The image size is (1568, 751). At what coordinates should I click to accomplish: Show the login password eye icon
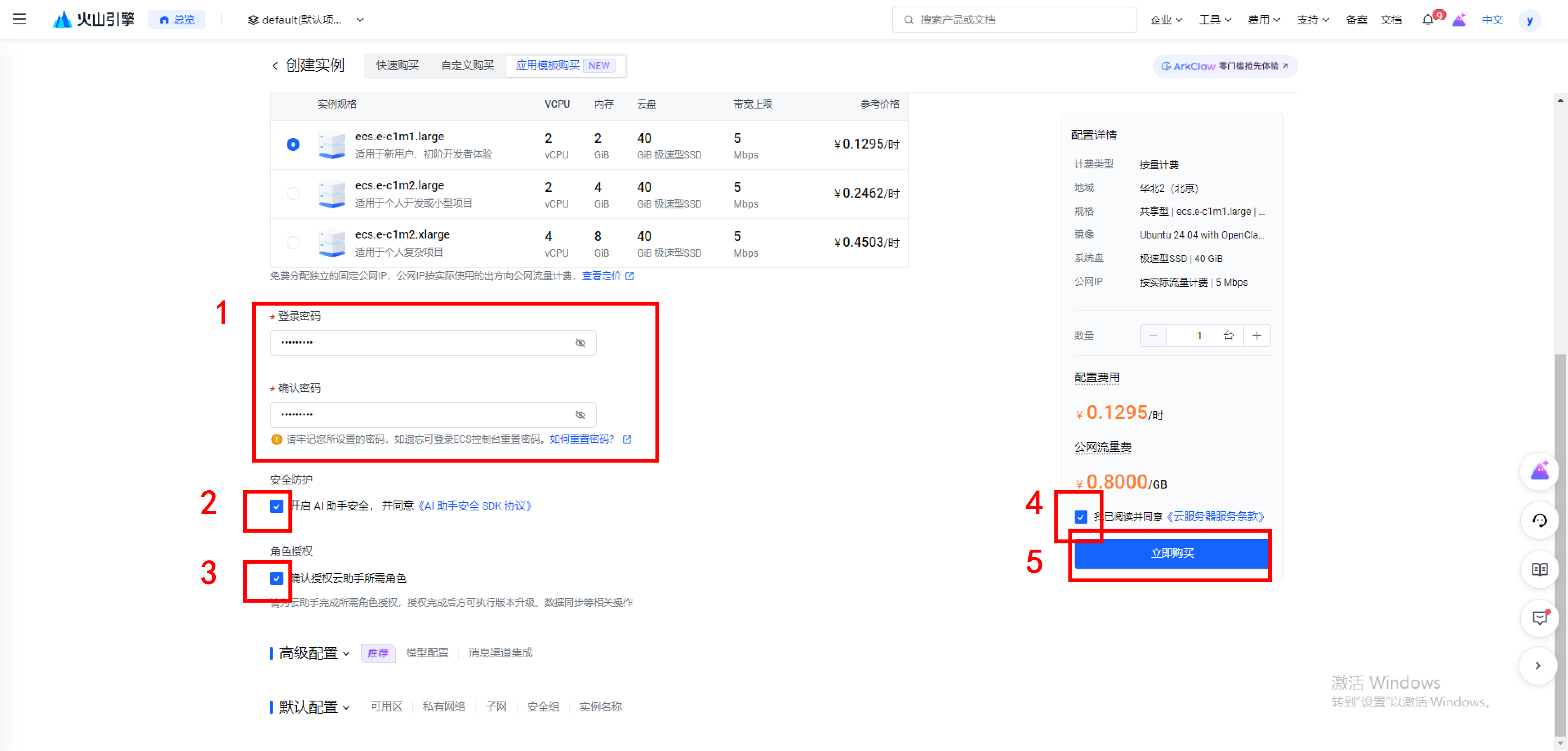coord(580,343)
